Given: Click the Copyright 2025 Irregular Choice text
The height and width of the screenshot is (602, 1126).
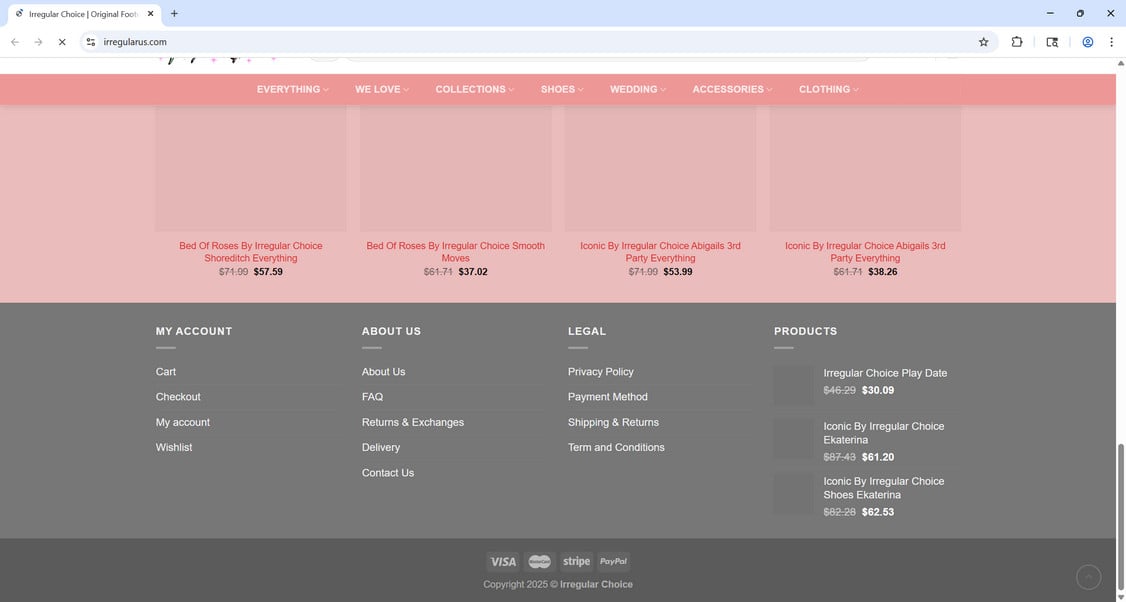Looking at the screenshot, I should coord(558,584).
